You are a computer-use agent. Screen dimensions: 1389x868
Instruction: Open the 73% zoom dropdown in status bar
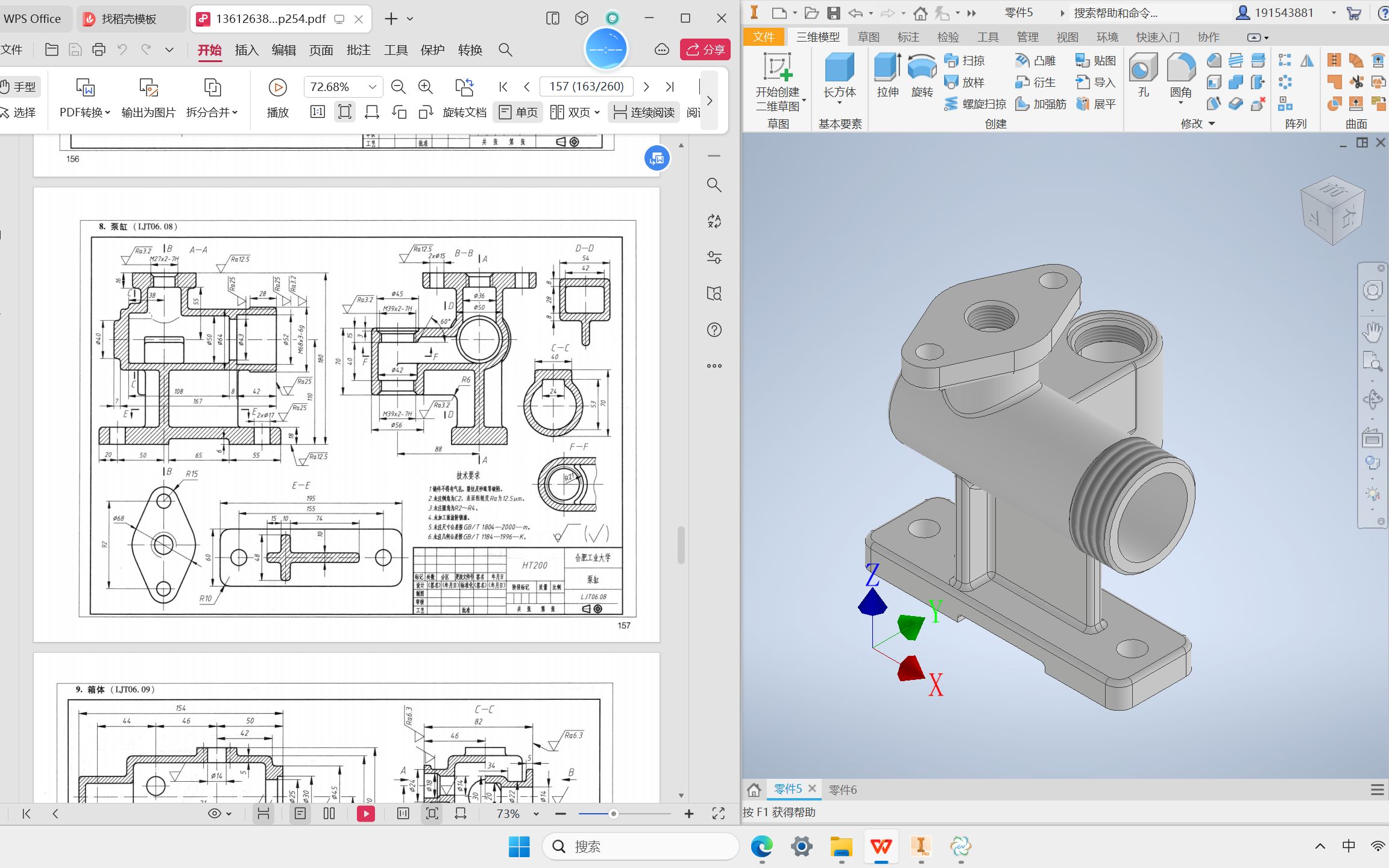pos(536,814)
